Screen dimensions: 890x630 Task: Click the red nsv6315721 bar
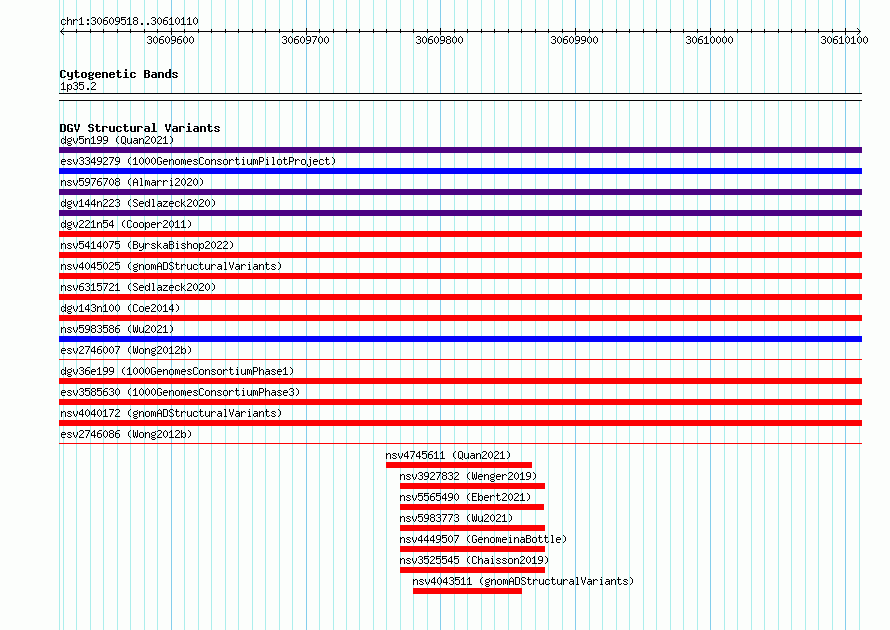point(460,297)
